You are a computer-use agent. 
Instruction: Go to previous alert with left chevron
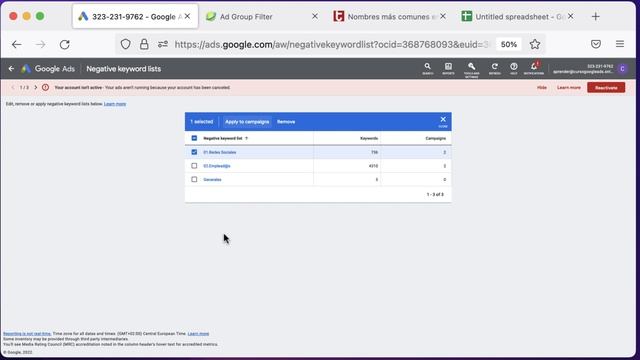(x=13, y=87)
